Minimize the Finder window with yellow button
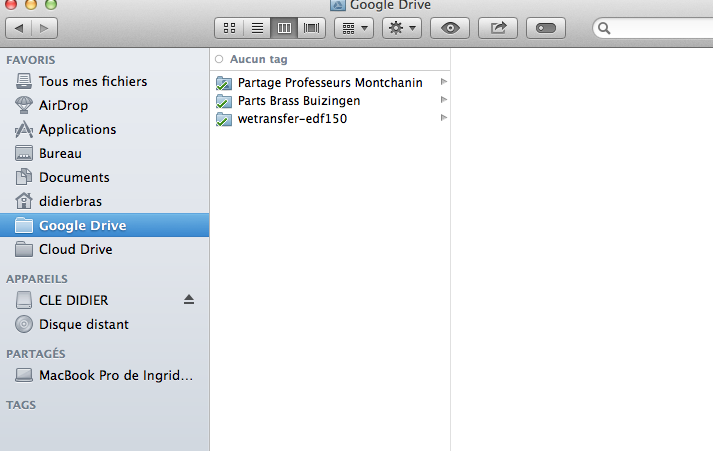The image size is (713, 451). (x=31, y=4)
